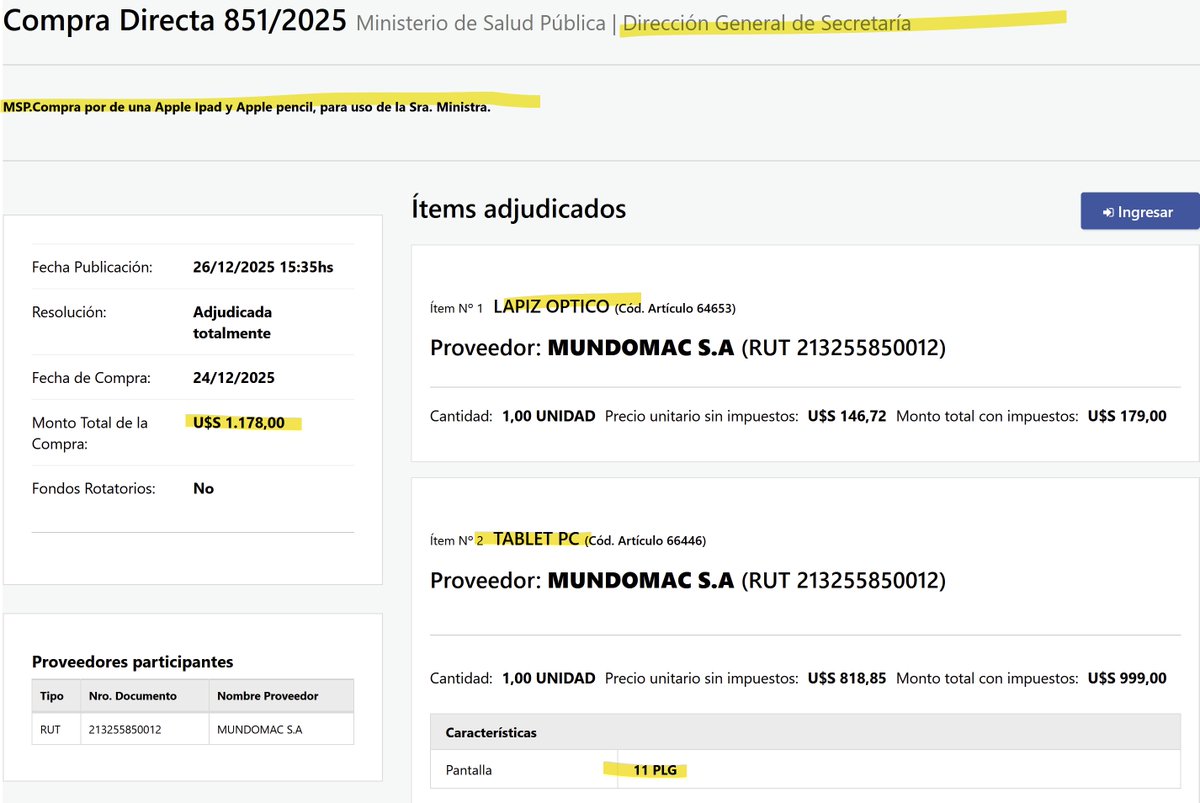1200x803 pixels.
Task: Click the Ingresar login button
Action: (x=1140, y=211)
